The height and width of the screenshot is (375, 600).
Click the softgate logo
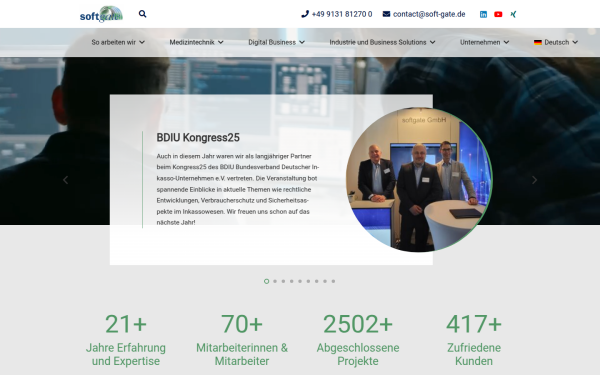(101, 14)
